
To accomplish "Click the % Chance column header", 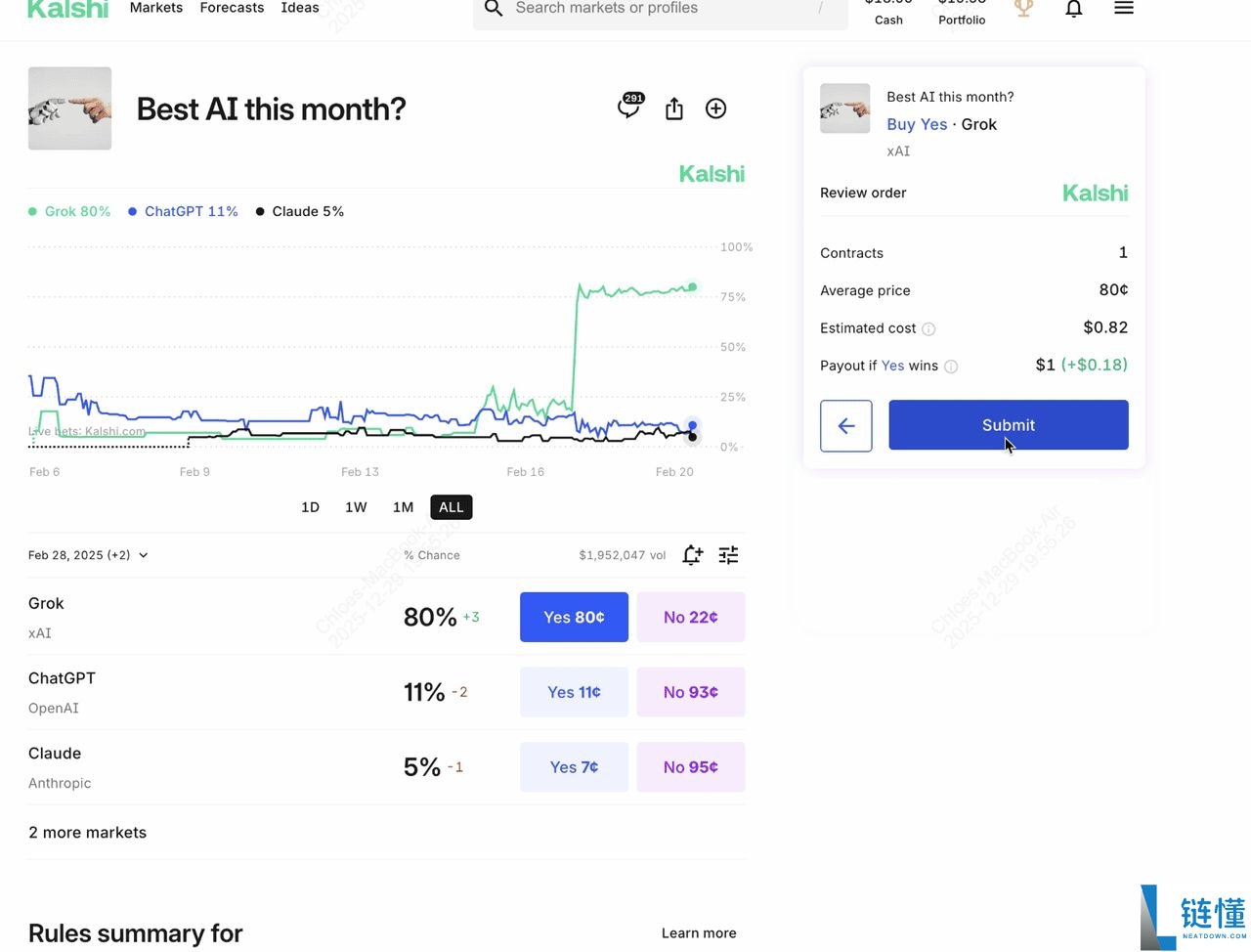I will click(x=432, y=555).
